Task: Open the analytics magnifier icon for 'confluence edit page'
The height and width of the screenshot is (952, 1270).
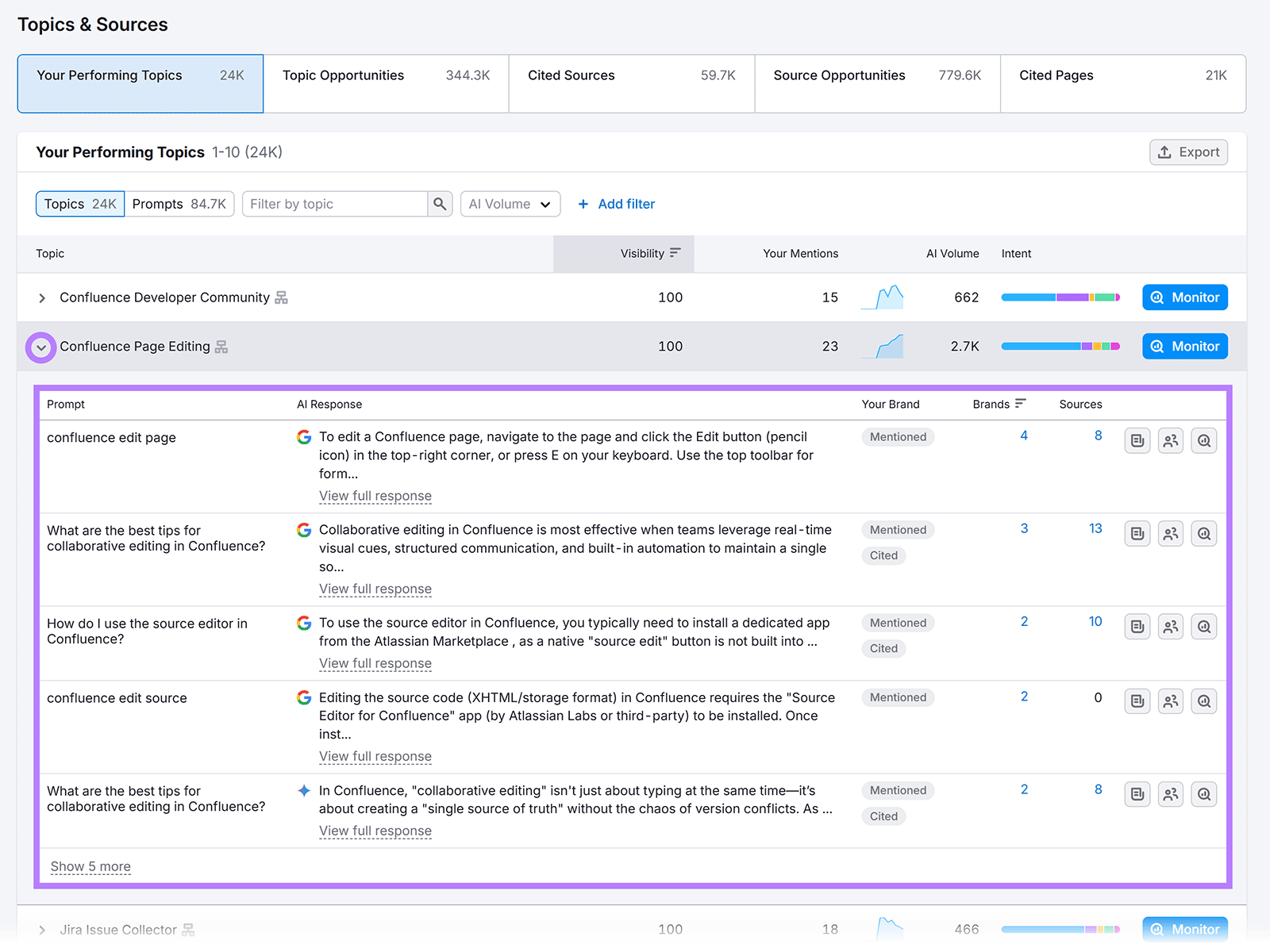Action: click(1204, 440)
